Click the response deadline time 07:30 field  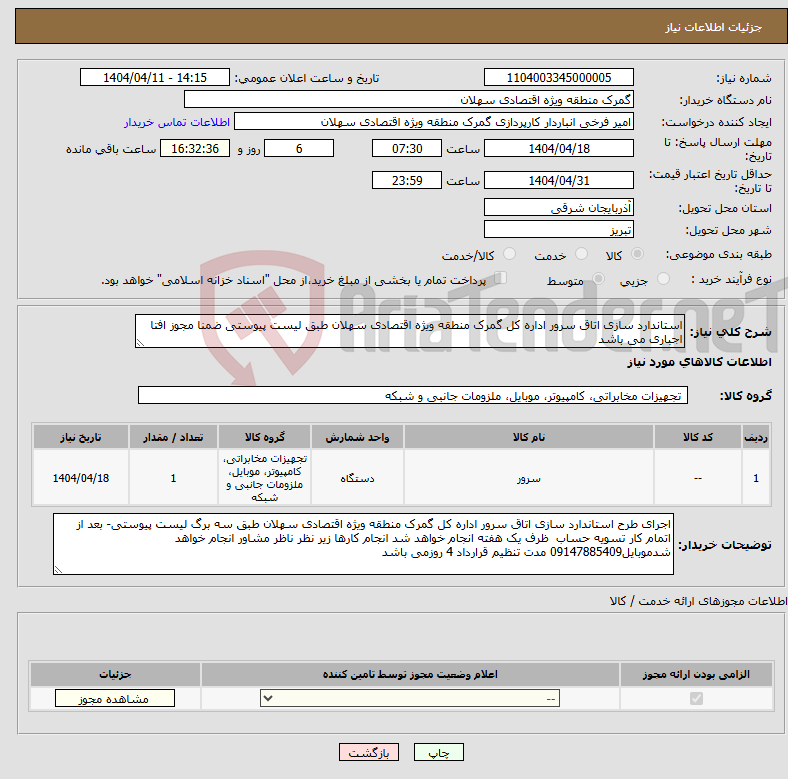pyautogui.click(x=407, y=148)
